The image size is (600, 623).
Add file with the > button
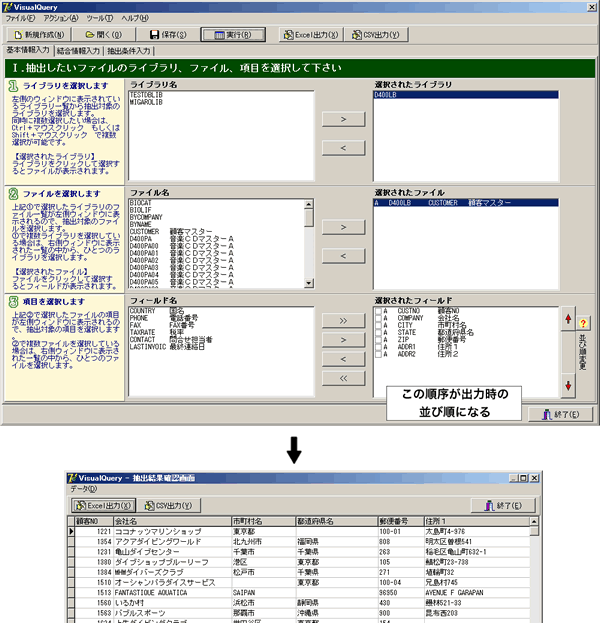point(343,227)
